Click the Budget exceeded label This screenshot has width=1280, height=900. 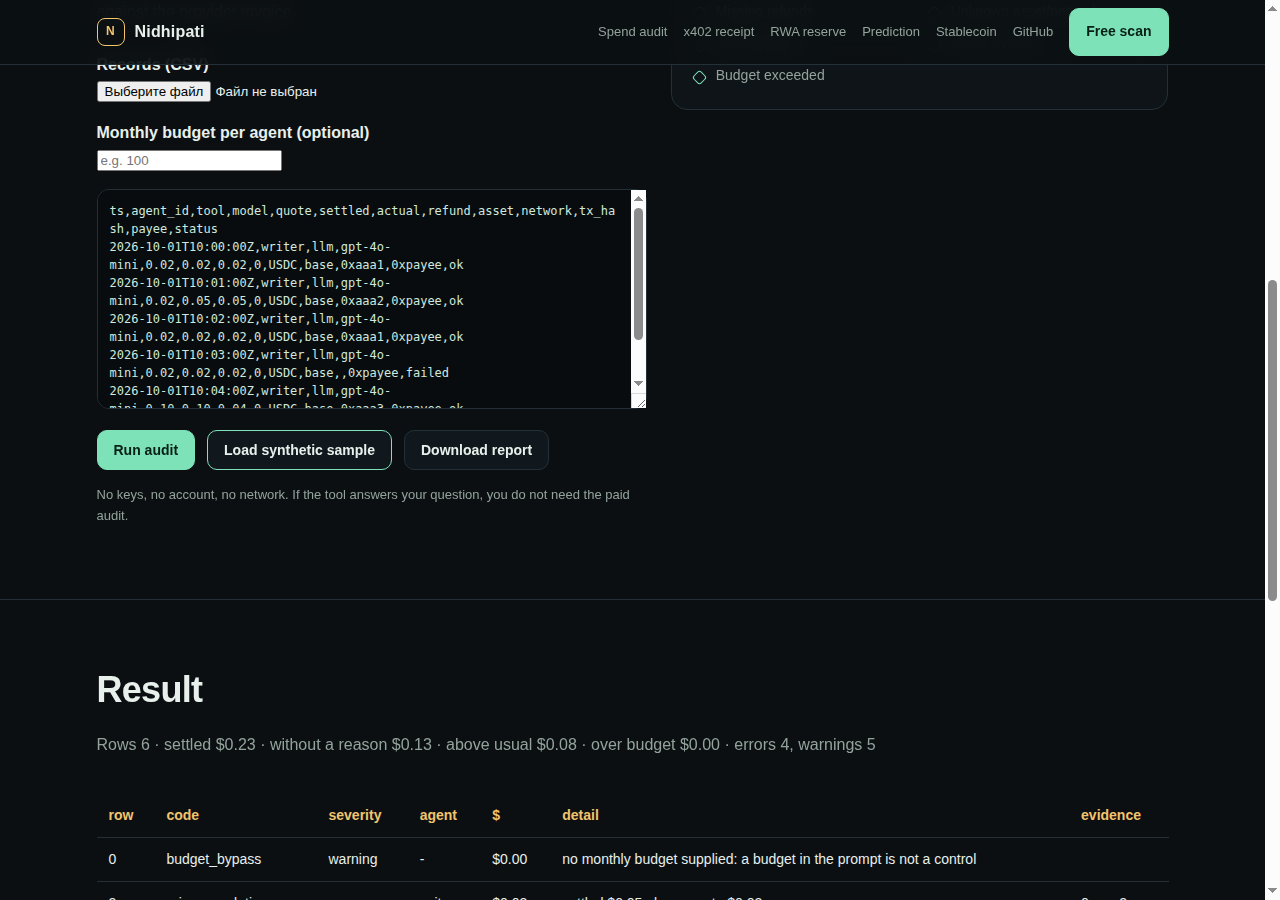coord(770,76)
